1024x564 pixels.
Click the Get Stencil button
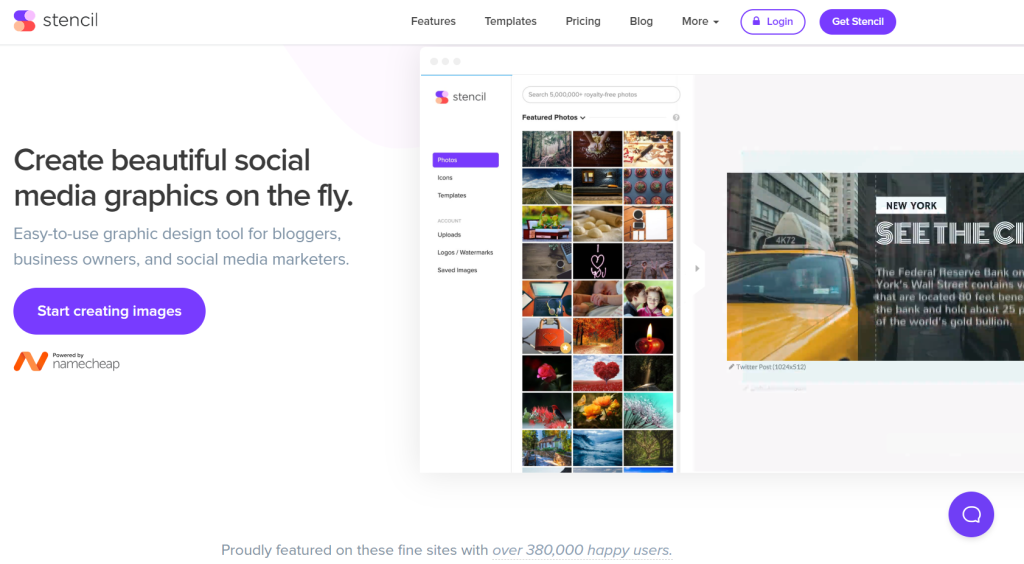click(857, 22)
